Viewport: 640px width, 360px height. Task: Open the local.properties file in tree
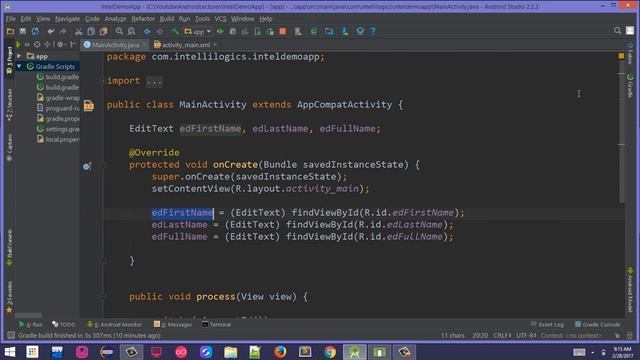point(58,139)
